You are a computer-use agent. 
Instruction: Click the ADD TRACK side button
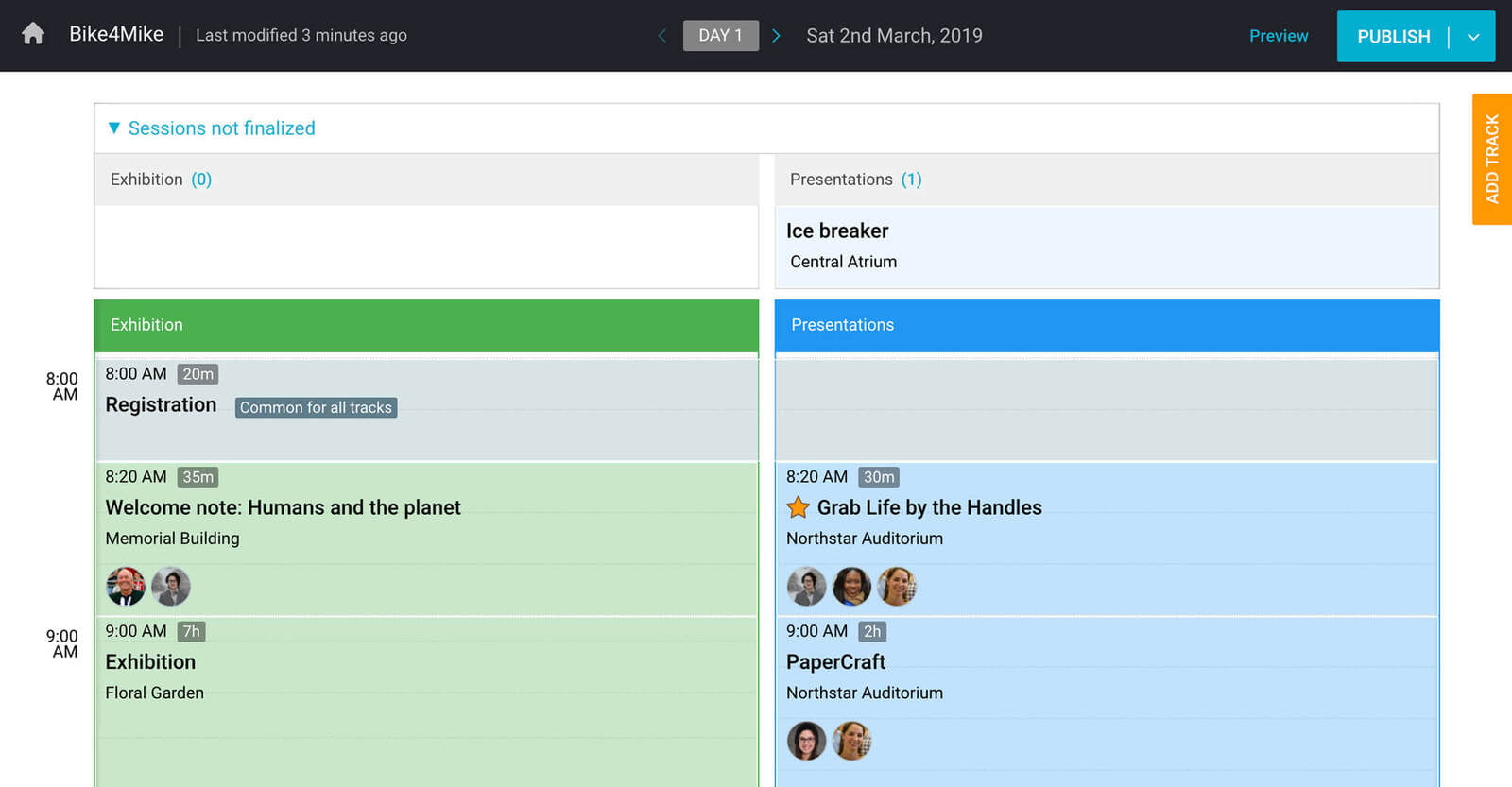pyautogui.click(x=1492, y=159)
